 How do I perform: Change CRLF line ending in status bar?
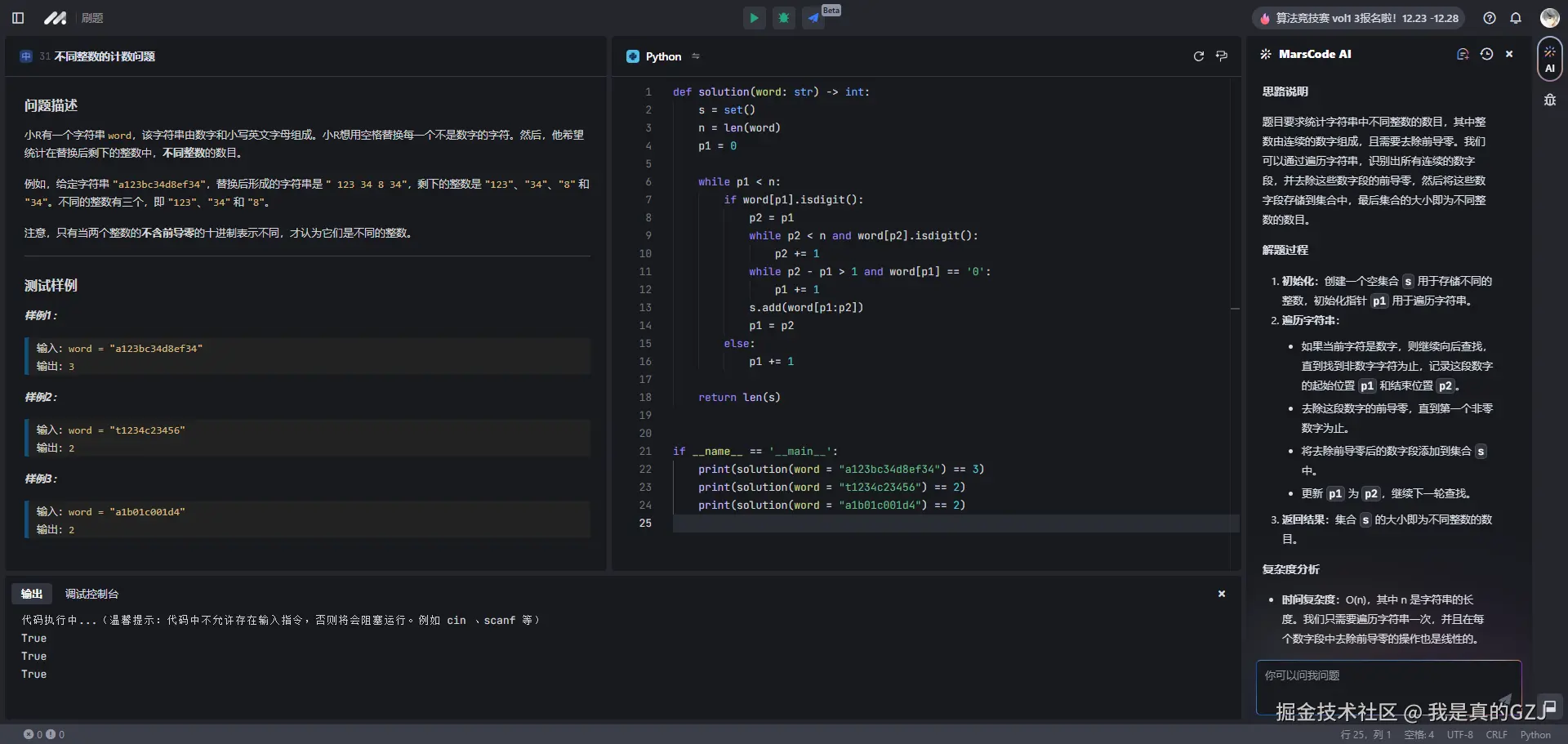1496,735
